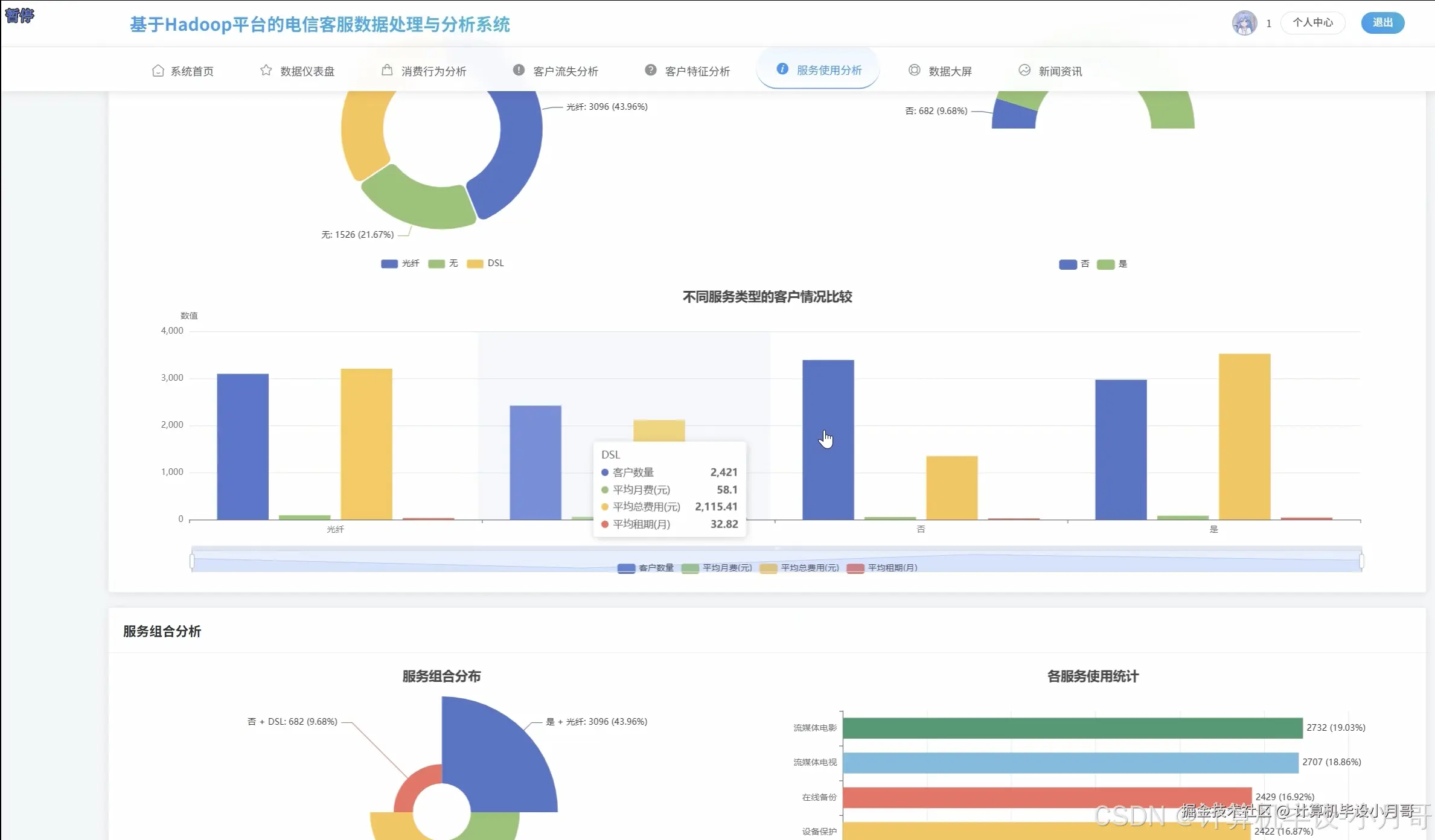
Task: Click the info icon on 服务使用分析
Action: click(782, 69)
